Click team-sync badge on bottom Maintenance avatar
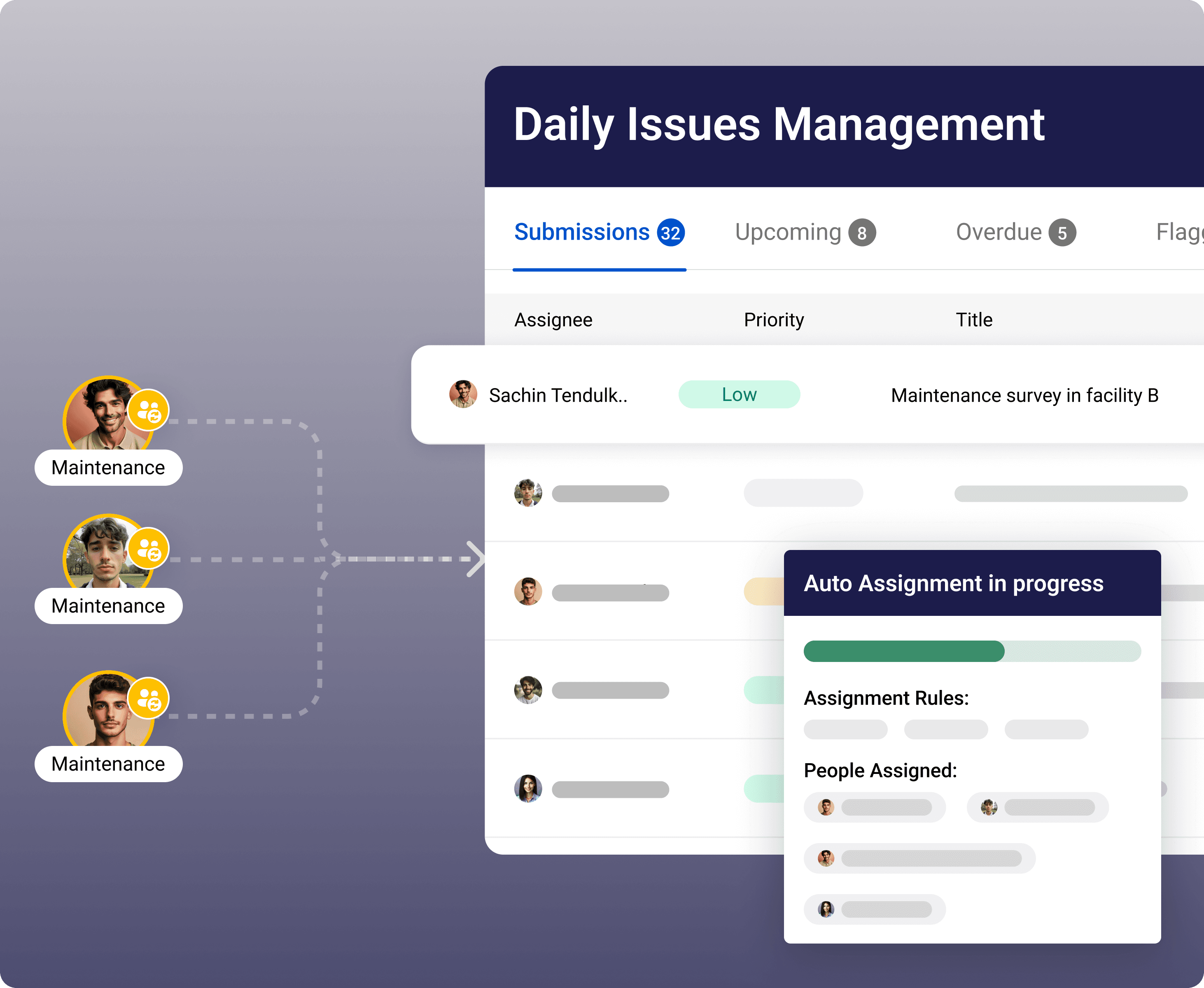The image size is (1204, 988). tap(149, 698)
